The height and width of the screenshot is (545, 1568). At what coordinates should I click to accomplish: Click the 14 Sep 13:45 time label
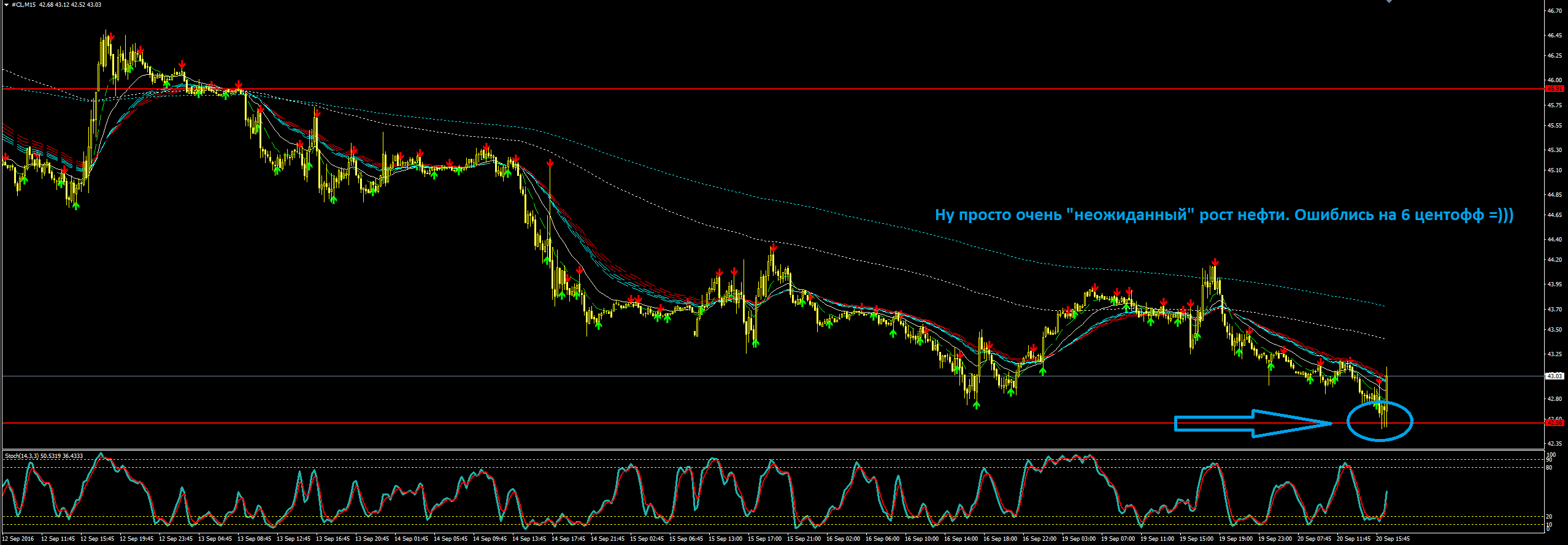coord(529,539)
